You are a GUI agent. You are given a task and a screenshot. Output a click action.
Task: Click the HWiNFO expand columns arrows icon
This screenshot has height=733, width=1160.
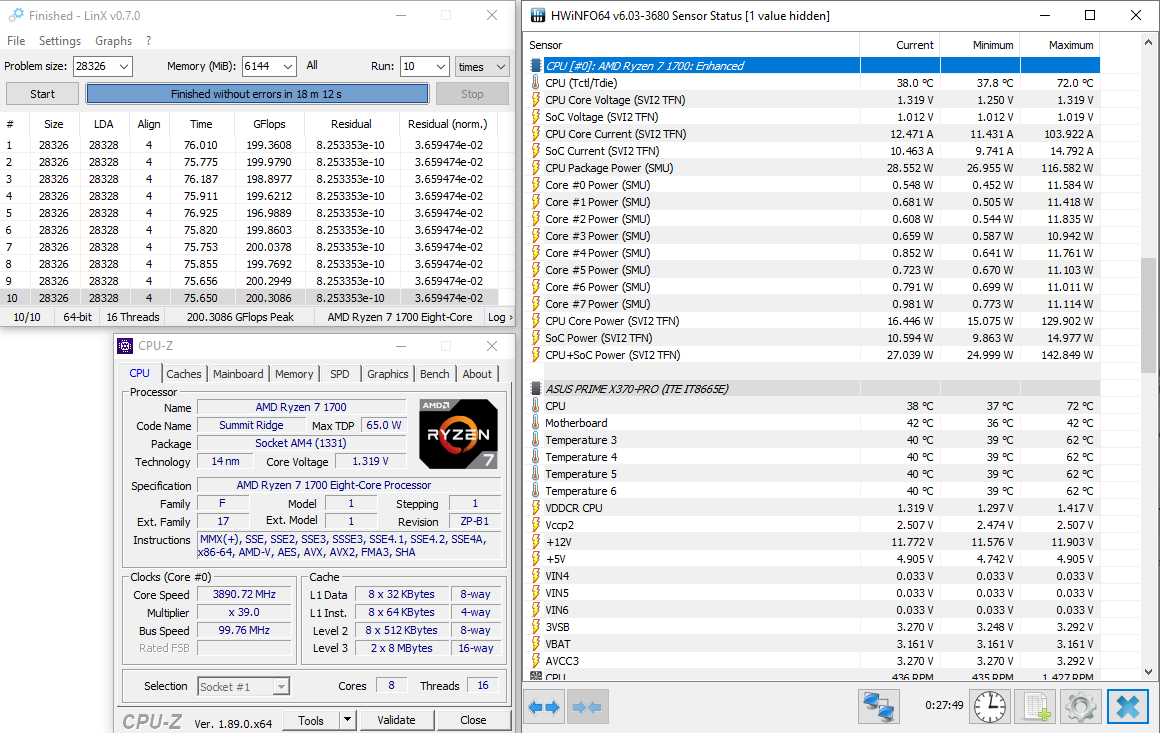(545, 707)
